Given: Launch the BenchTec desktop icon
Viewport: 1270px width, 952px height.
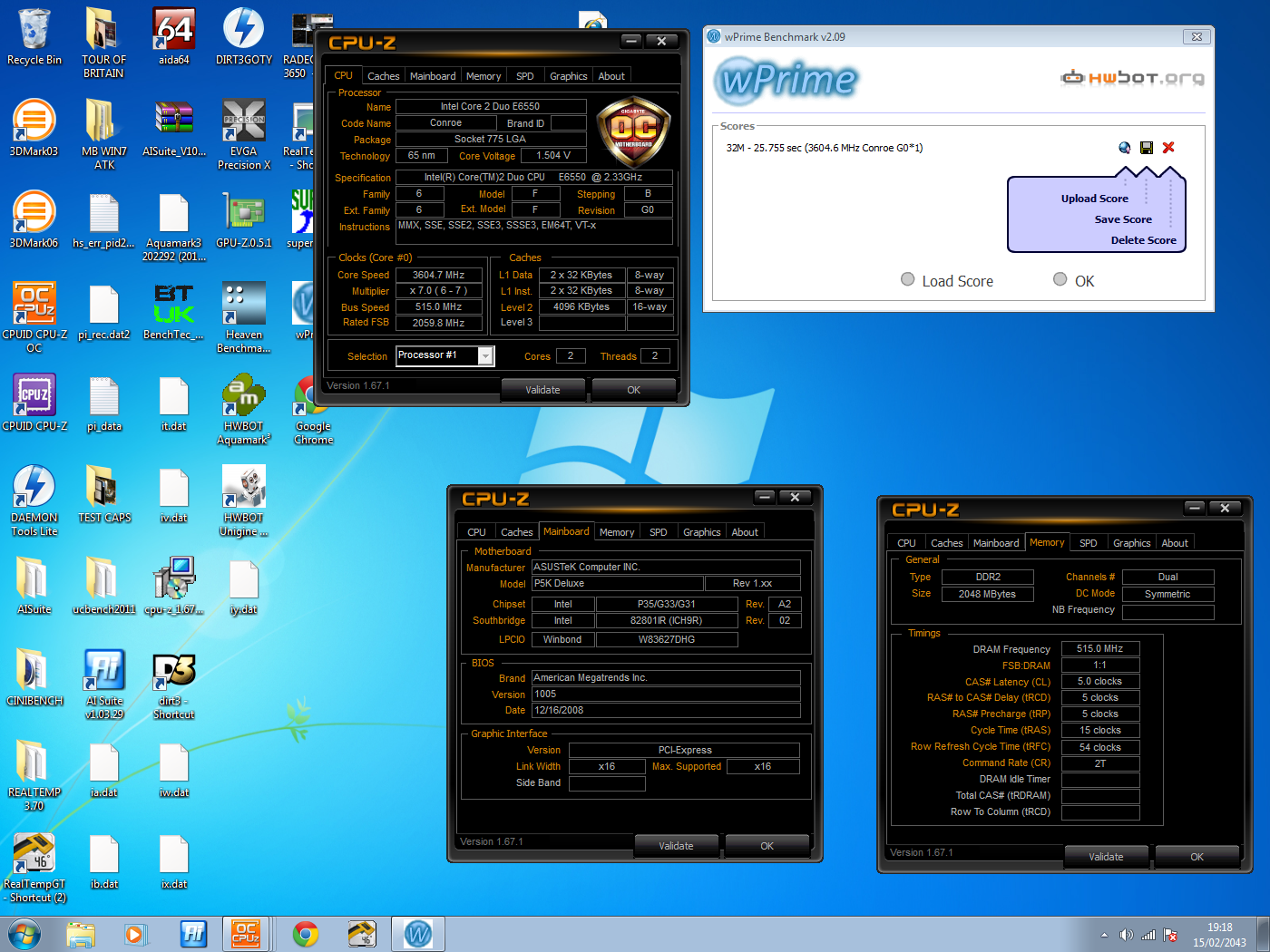Looking at the screenshot, I should pyautogui.click(x=174, y=312).
